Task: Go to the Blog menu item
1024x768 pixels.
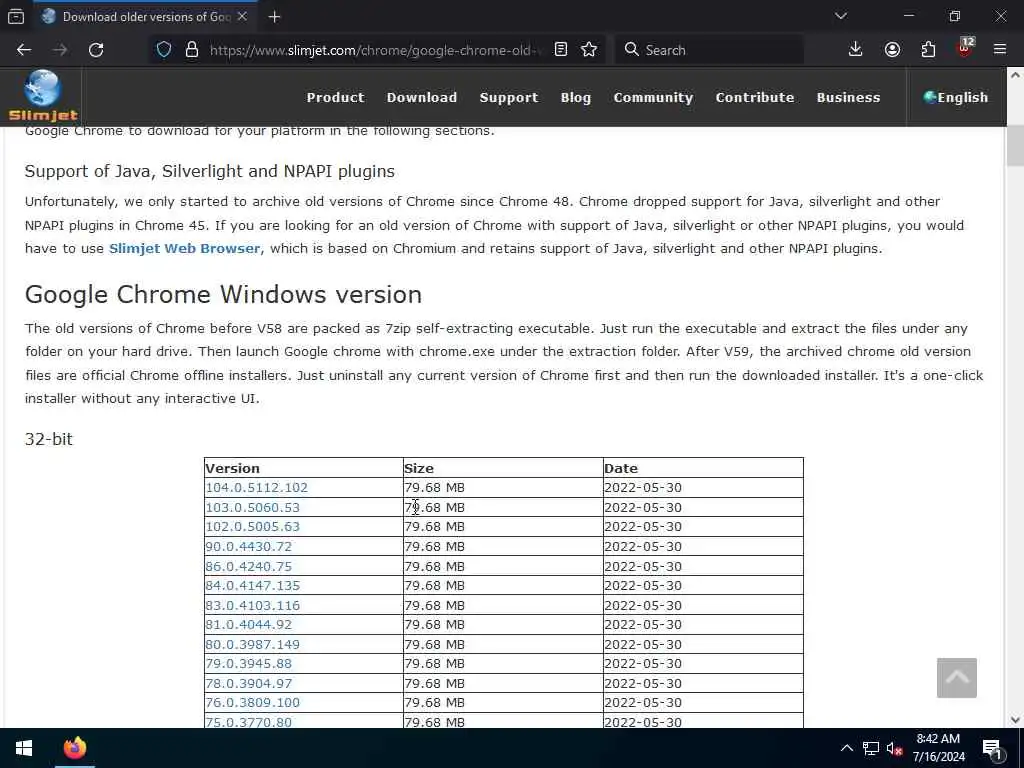Action: [x=575, y=97]
